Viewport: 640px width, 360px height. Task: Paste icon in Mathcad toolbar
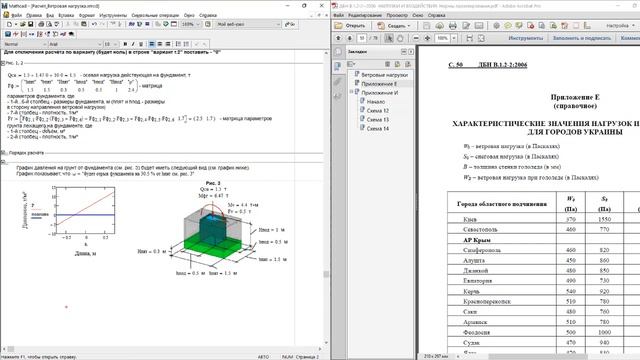84,24
